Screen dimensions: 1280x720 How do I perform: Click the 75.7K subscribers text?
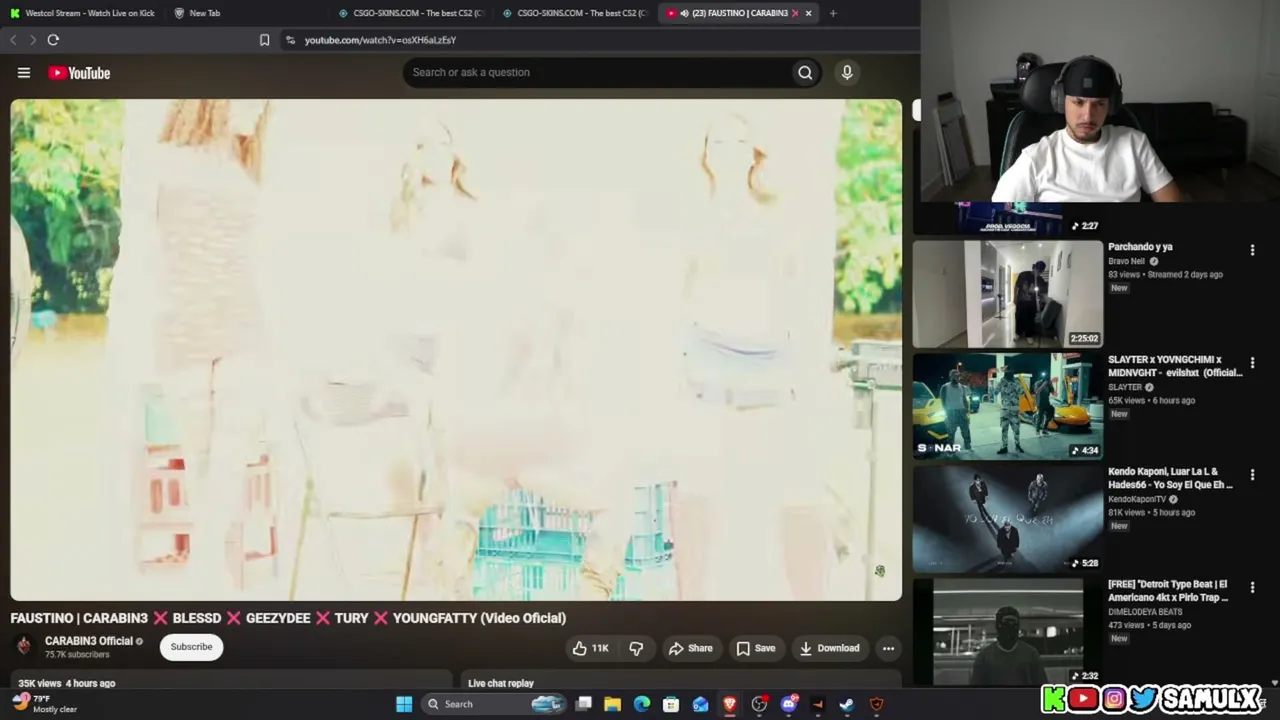click(x=77, y=655)
